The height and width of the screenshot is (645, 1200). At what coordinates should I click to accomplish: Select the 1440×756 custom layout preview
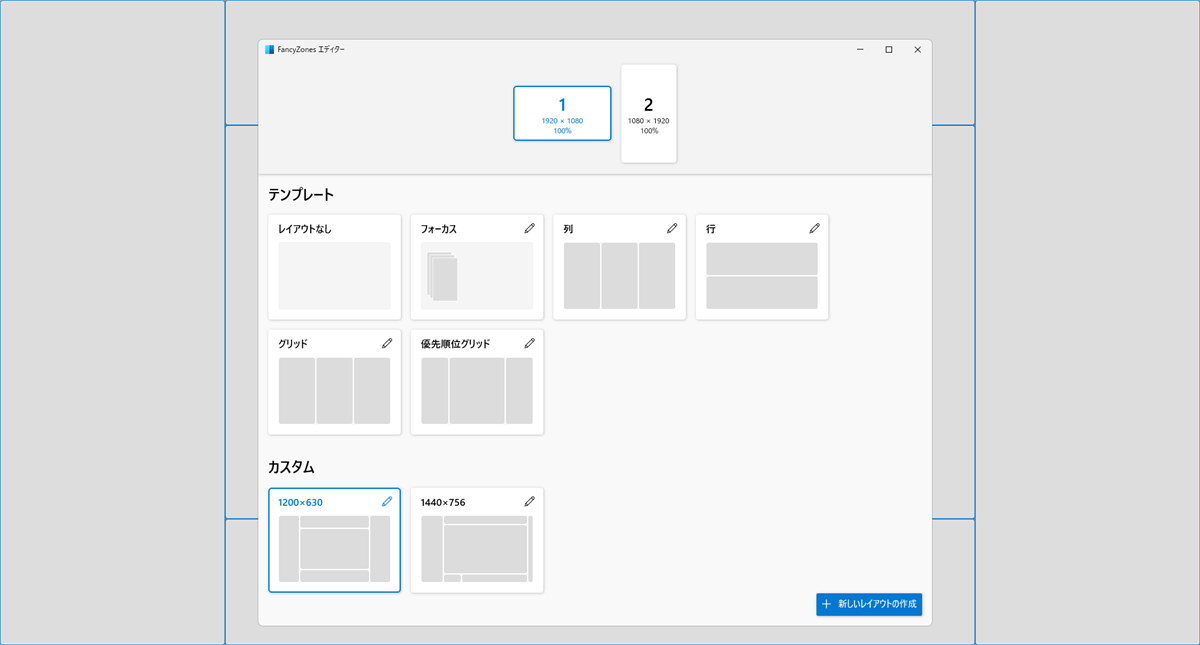pos(476,548)
